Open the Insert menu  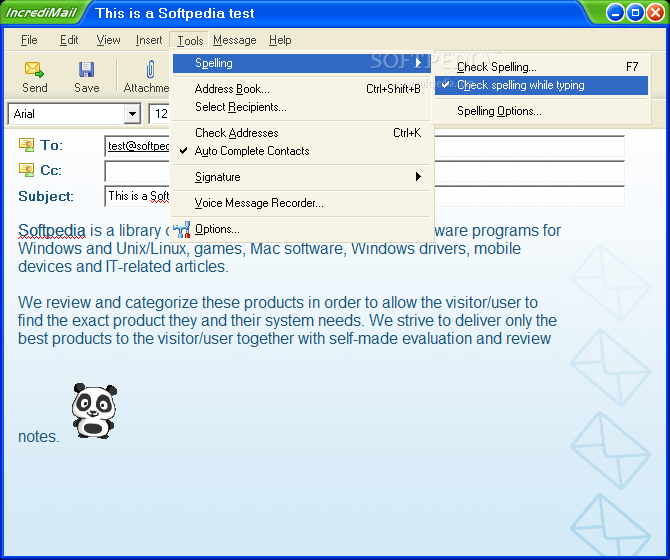click(x=149, y=40)
